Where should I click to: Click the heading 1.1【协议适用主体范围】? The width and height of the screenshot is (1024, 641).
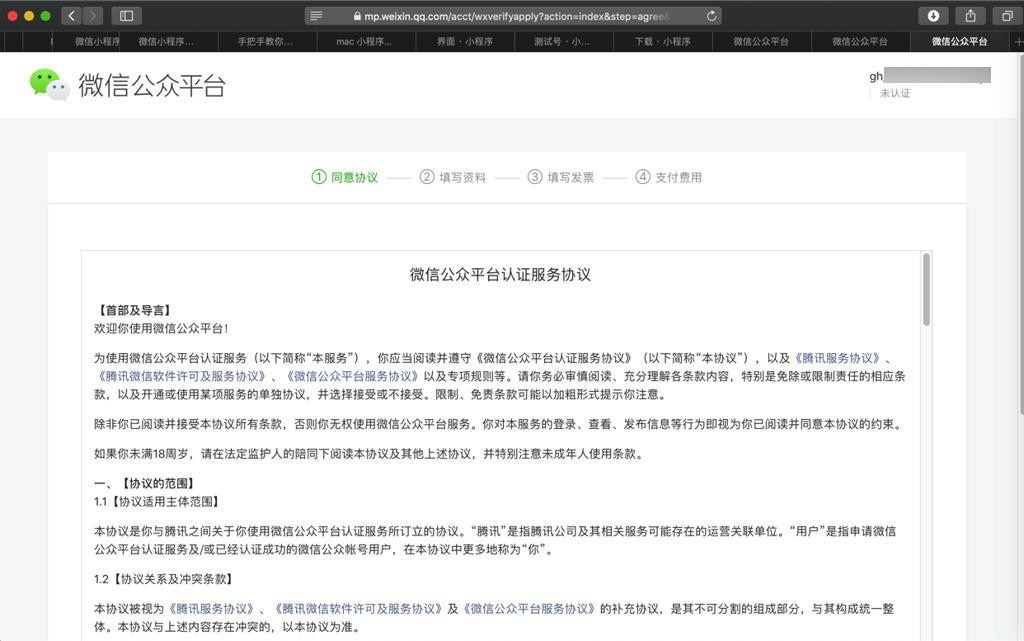click(x=158, y=501)
